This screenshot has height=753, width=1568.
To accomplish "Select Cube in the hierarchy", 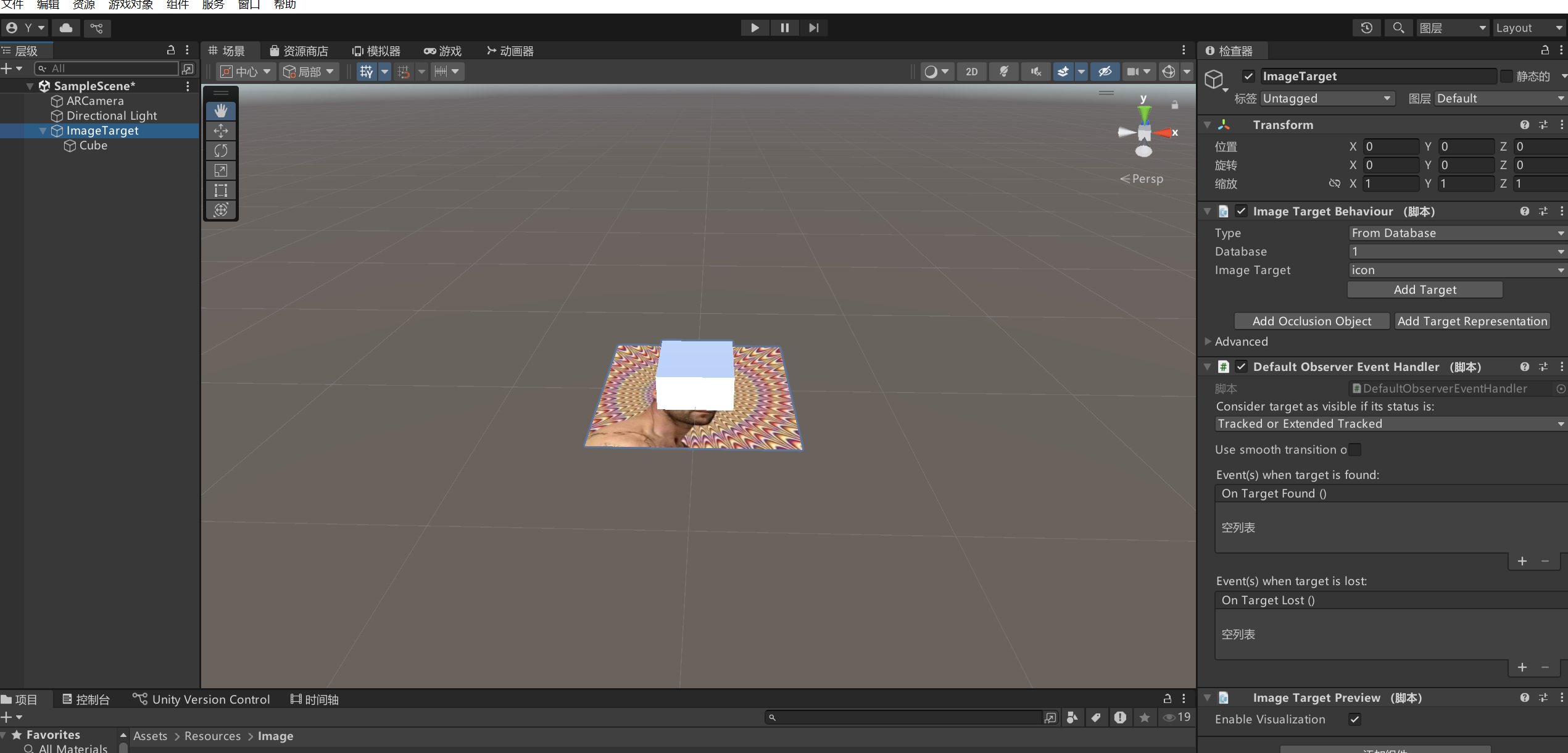I will pos(93,146).
